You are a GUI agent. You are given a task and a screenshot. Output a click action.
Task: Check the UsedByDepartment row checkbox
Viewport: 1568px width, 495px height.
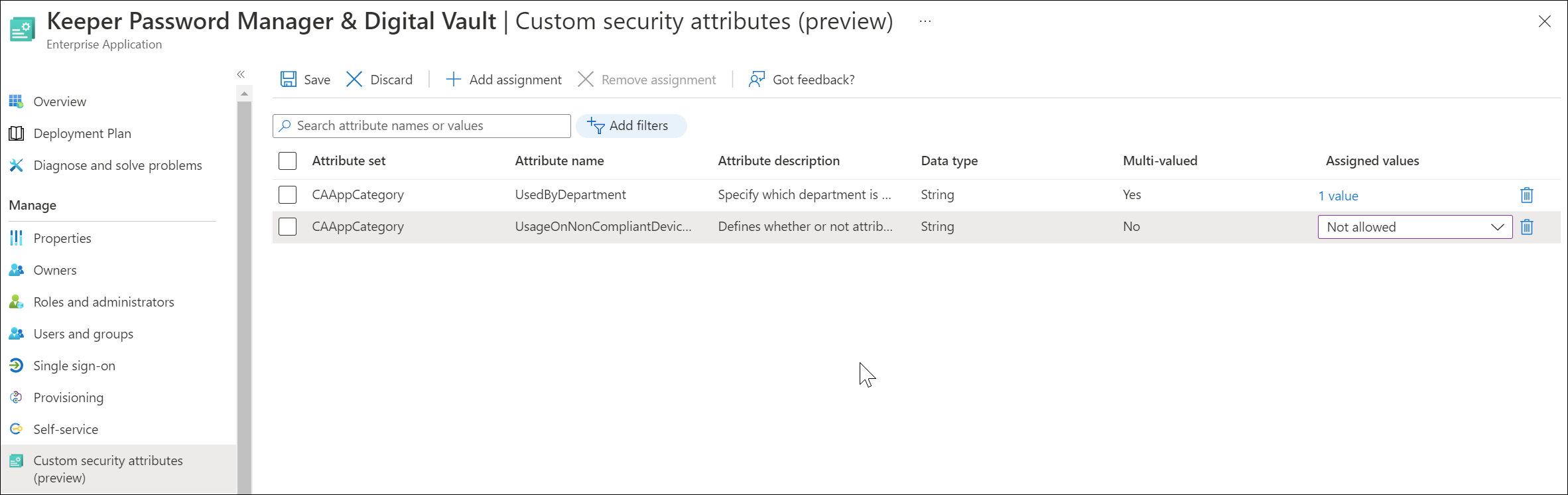click(288, 195)
